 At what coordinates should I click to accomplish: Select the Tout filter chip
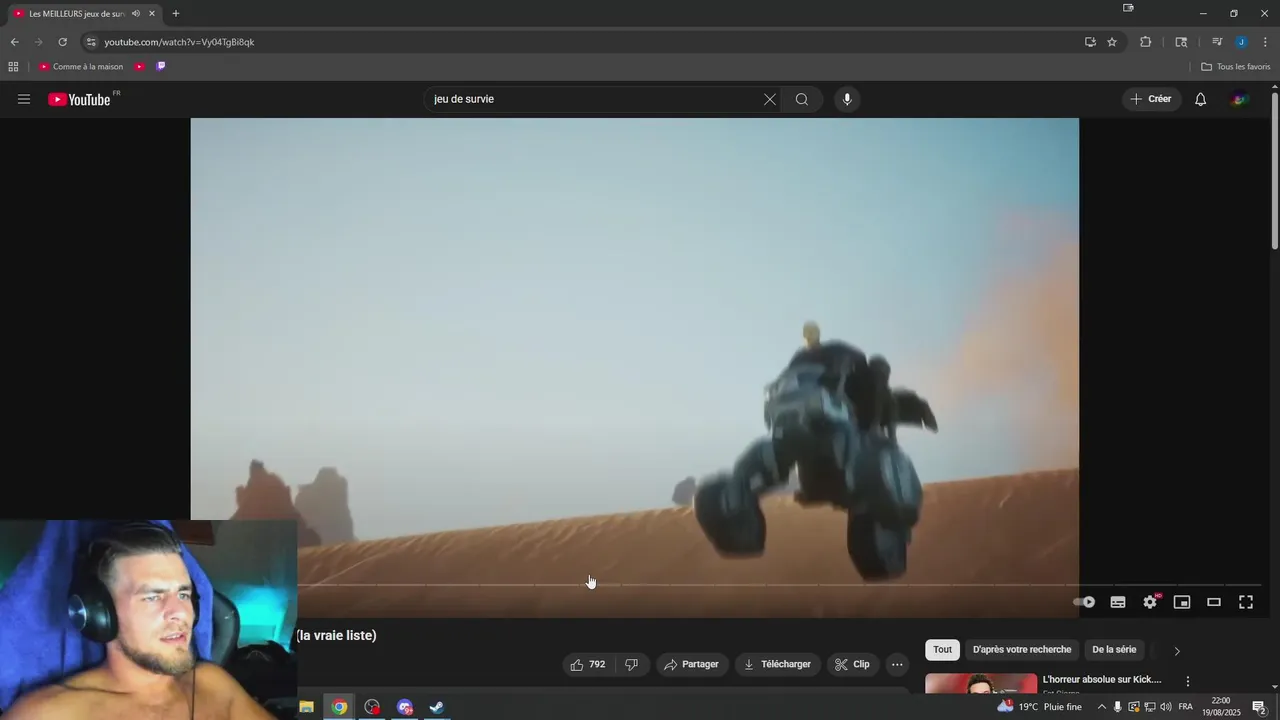pyautogui.click(x=942, y=650)
